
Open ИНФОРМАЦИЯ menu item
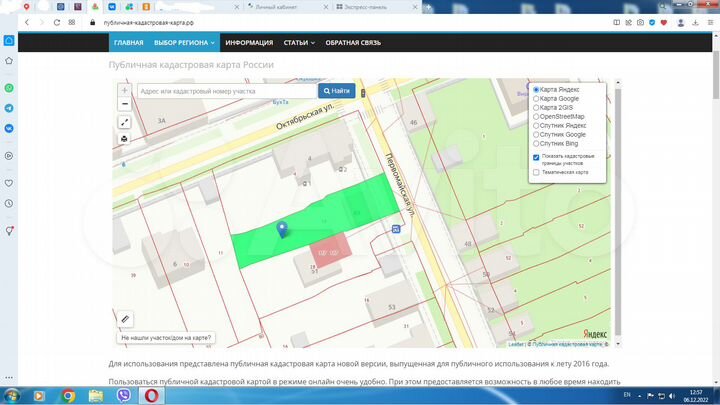click(x=249, y=43)
